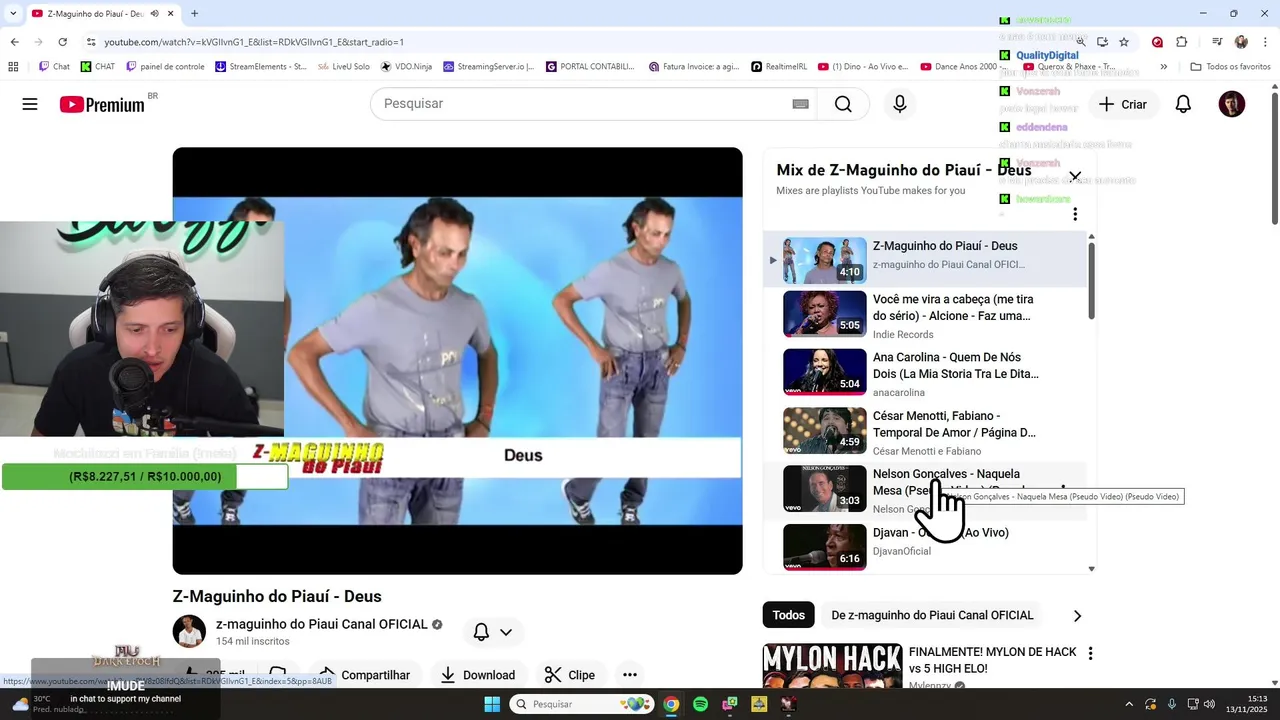Click the Download button
The image size is (1280, 720).
(478, 675)
